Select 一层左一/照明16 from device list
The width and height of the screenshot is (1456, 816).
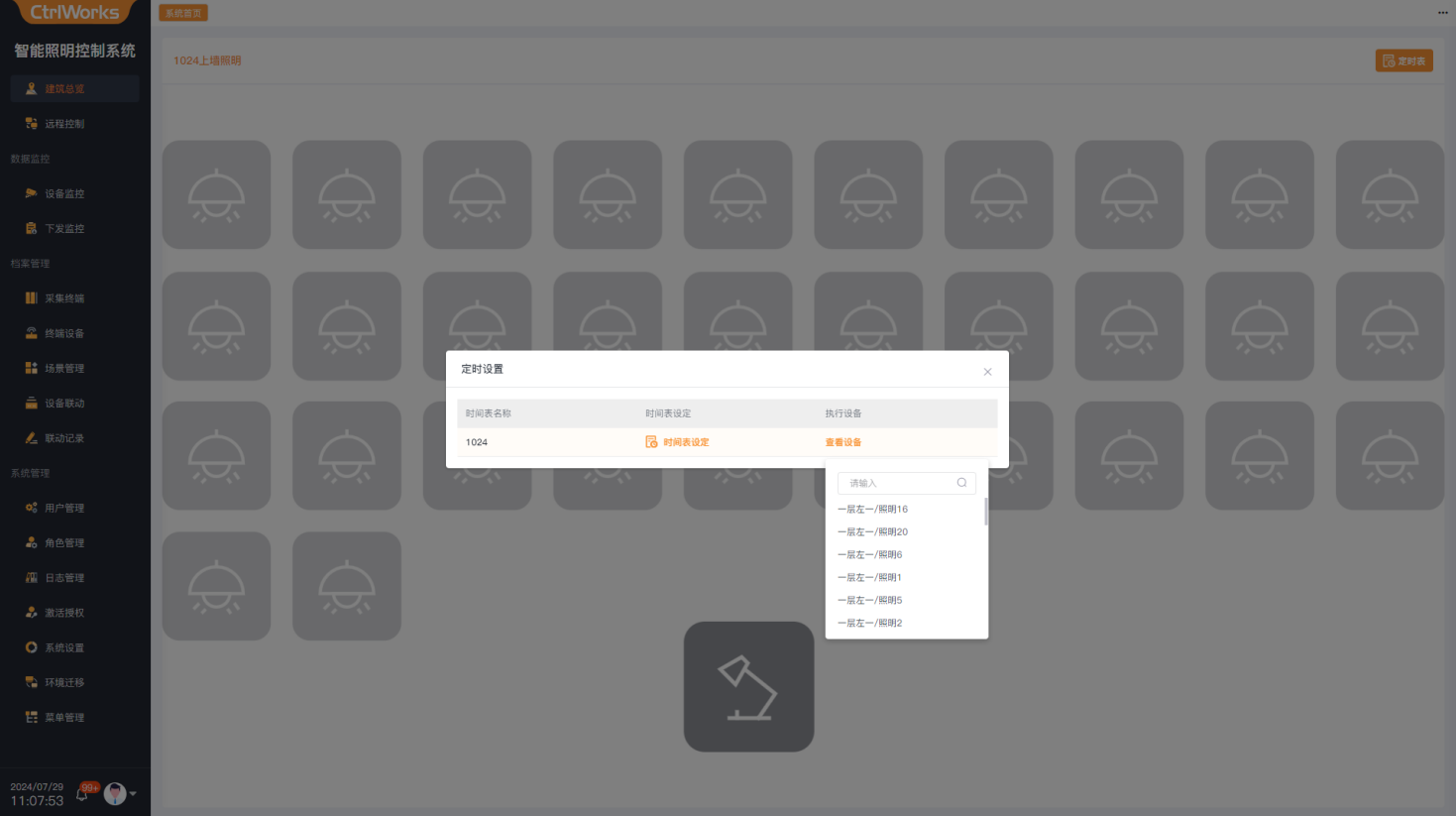tap(872, 510)
